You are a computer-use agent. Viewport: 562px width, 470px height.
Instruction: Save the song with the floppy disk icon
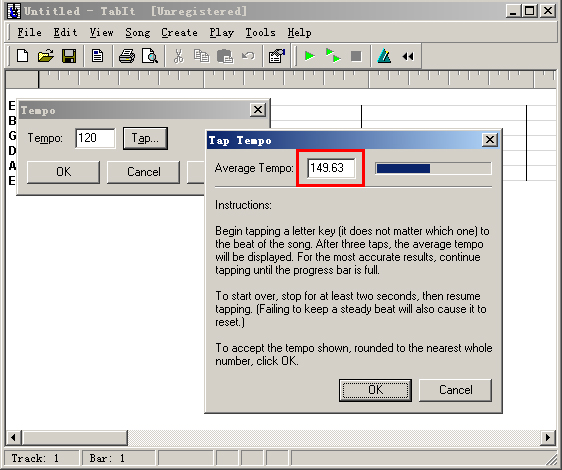pyautogui.click(x=69, y=56)
